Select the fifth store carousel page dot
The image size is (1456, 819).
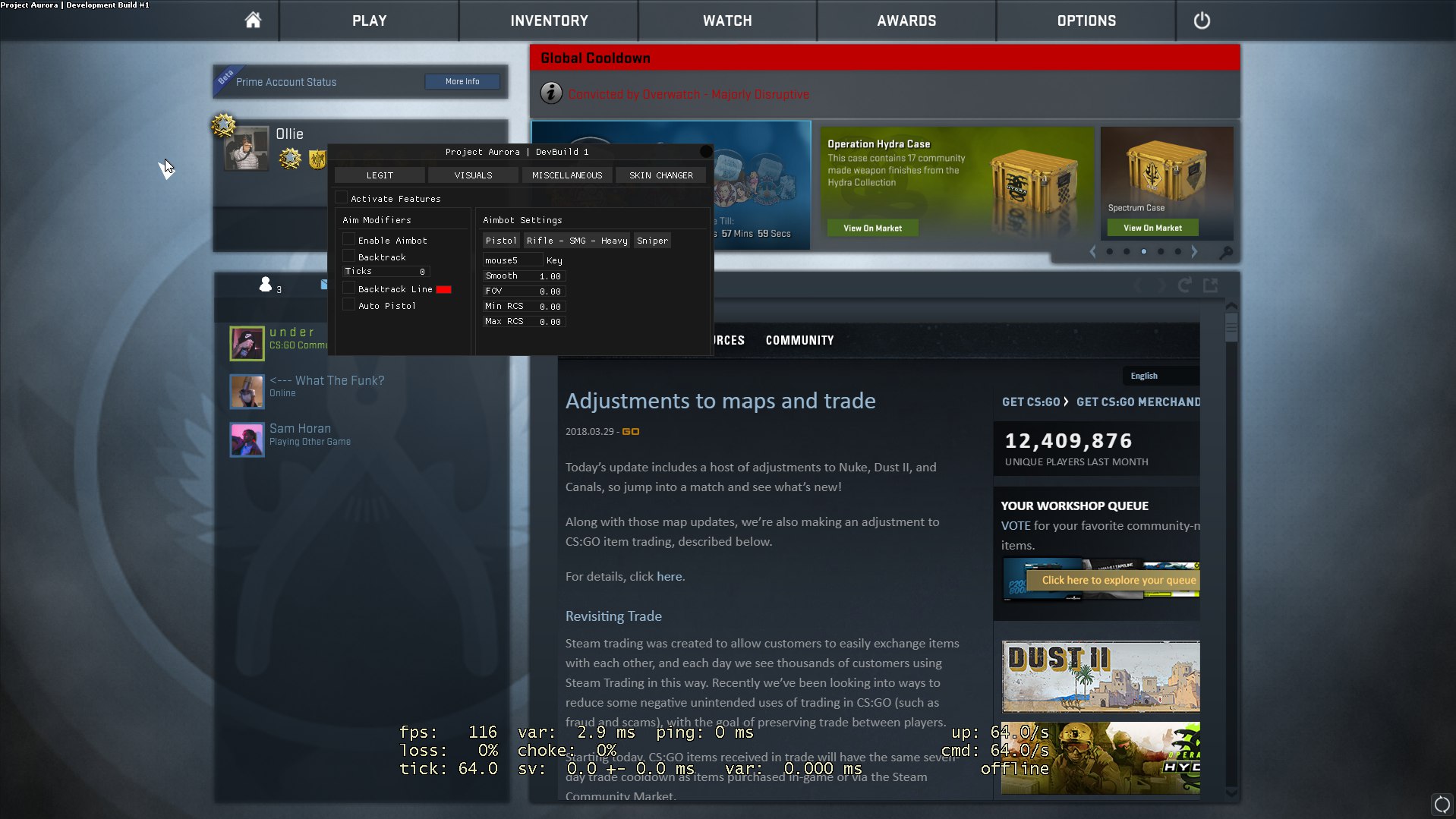click(1178, 251)
